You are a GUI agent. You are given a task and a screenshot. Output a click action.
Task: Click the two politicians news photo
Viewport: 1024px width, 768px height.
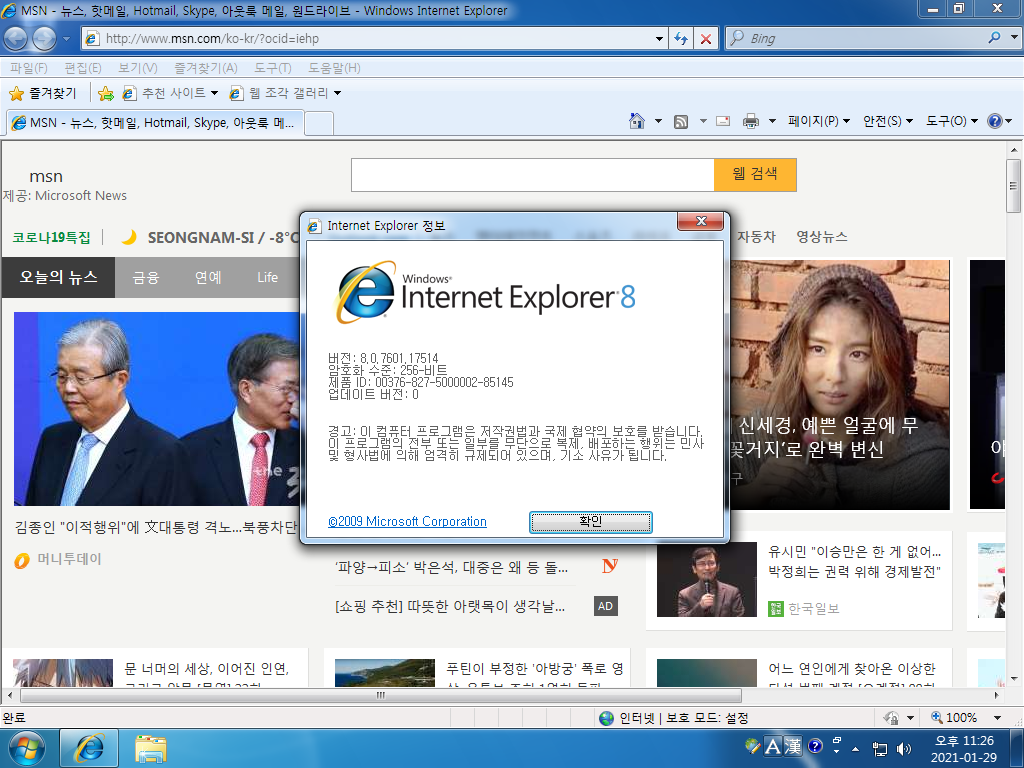pyautogui.click(x=157, y=409)
